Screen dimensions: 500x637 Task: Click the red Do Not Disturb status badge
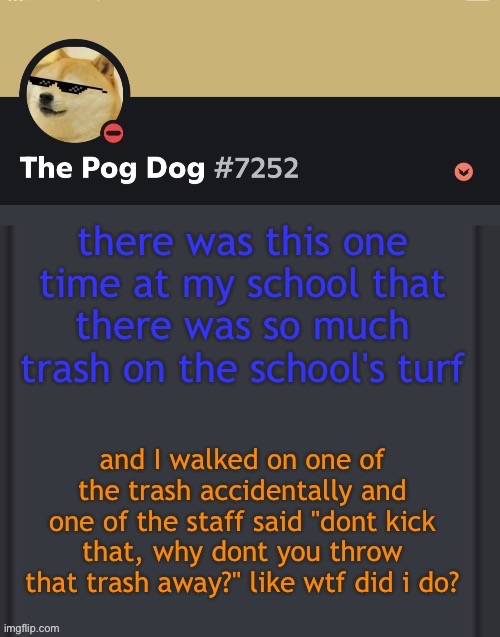point(113,133)
